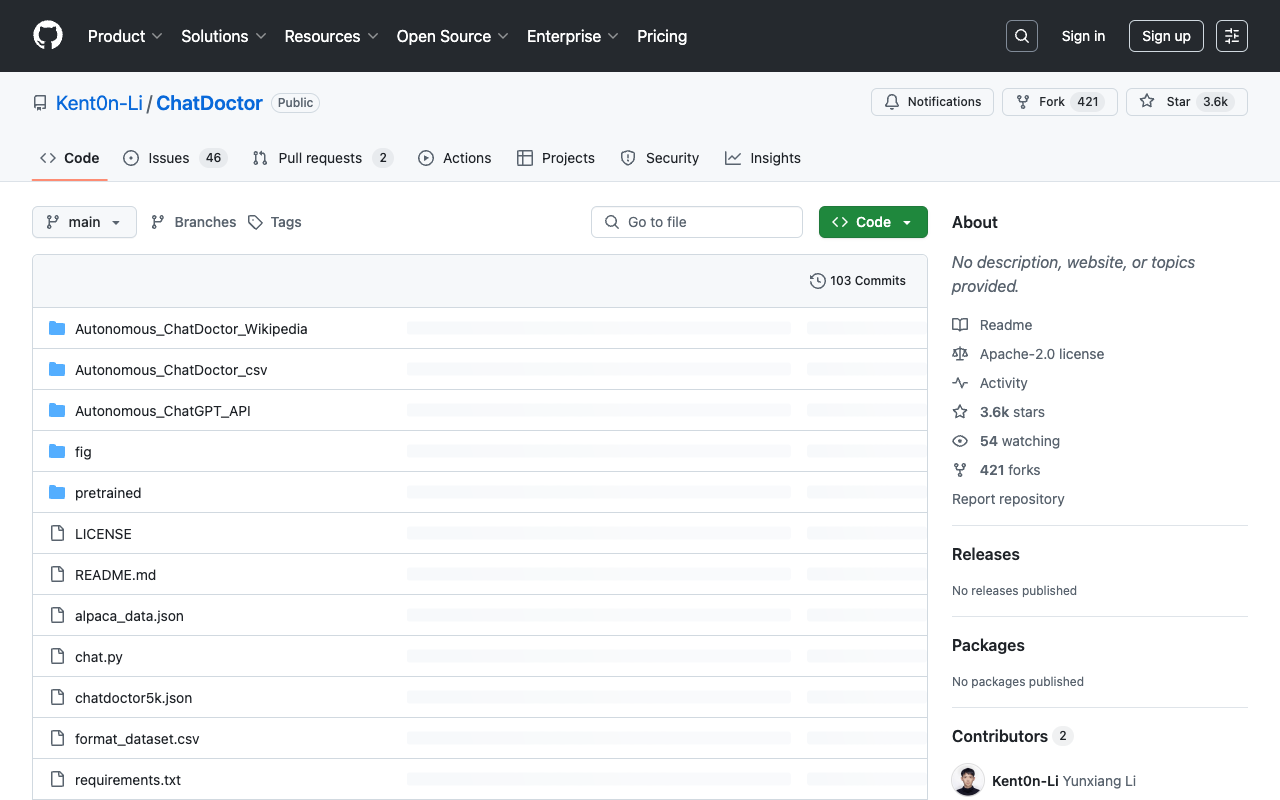Click file icon of alpaca_data.json
Viewport: 1280px width, 800px height.
coord(57,616)
